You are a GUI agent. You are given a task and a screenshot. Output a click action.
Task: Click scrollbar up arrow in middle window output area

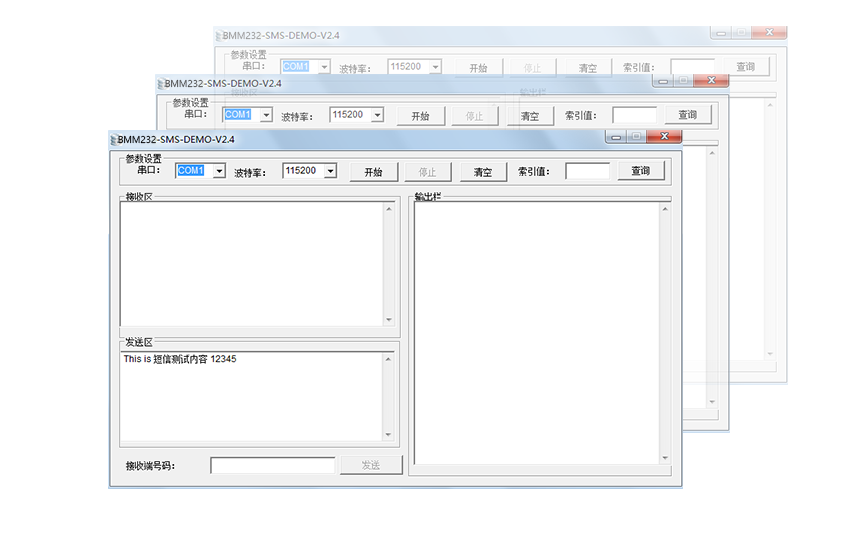pos(712,153)
